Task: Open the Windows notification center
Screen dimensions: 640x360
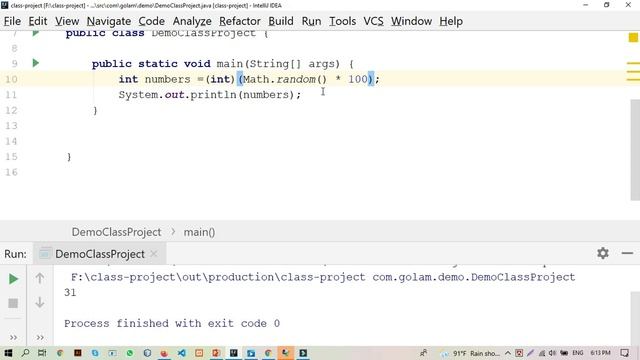Action: pos(624,353)
